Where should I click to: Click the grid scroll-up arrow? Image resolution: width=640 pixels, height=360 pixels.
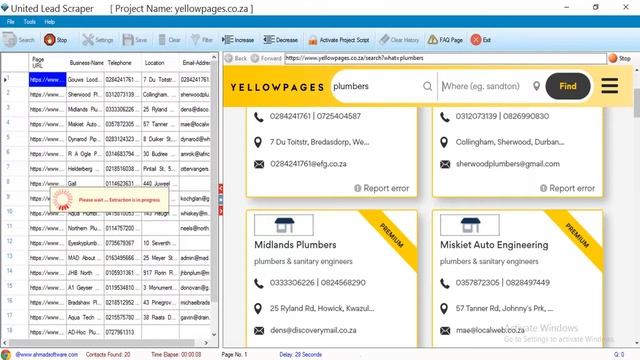(x=214, y=57)
